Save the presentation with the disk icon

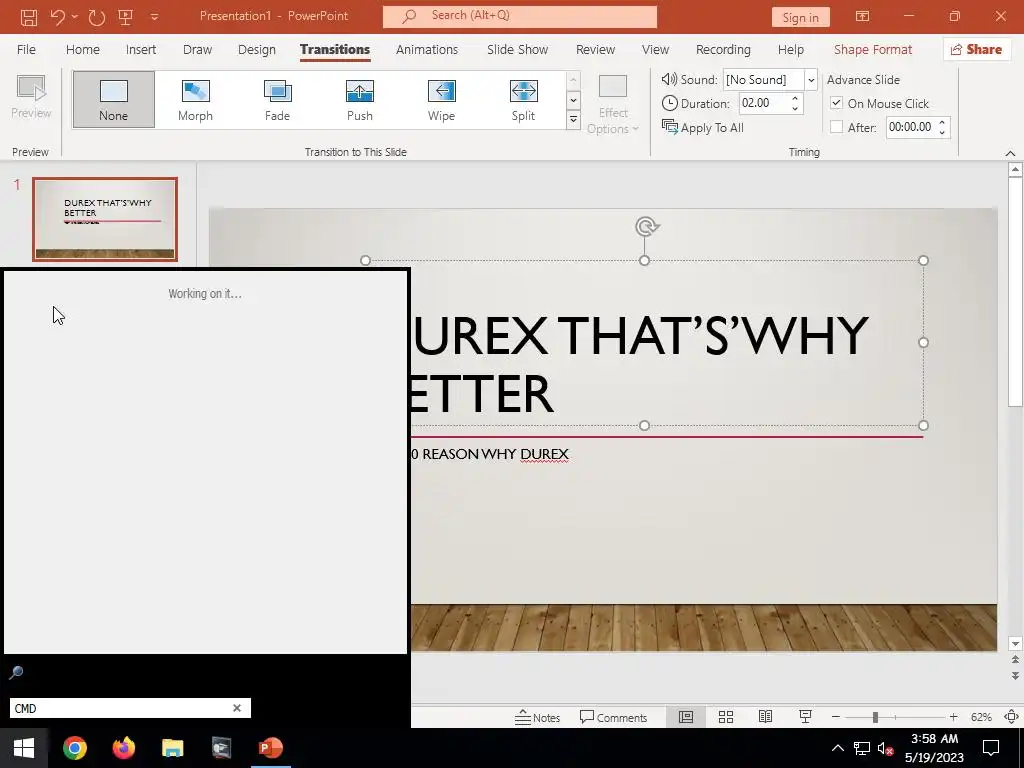tap(29, 17)
